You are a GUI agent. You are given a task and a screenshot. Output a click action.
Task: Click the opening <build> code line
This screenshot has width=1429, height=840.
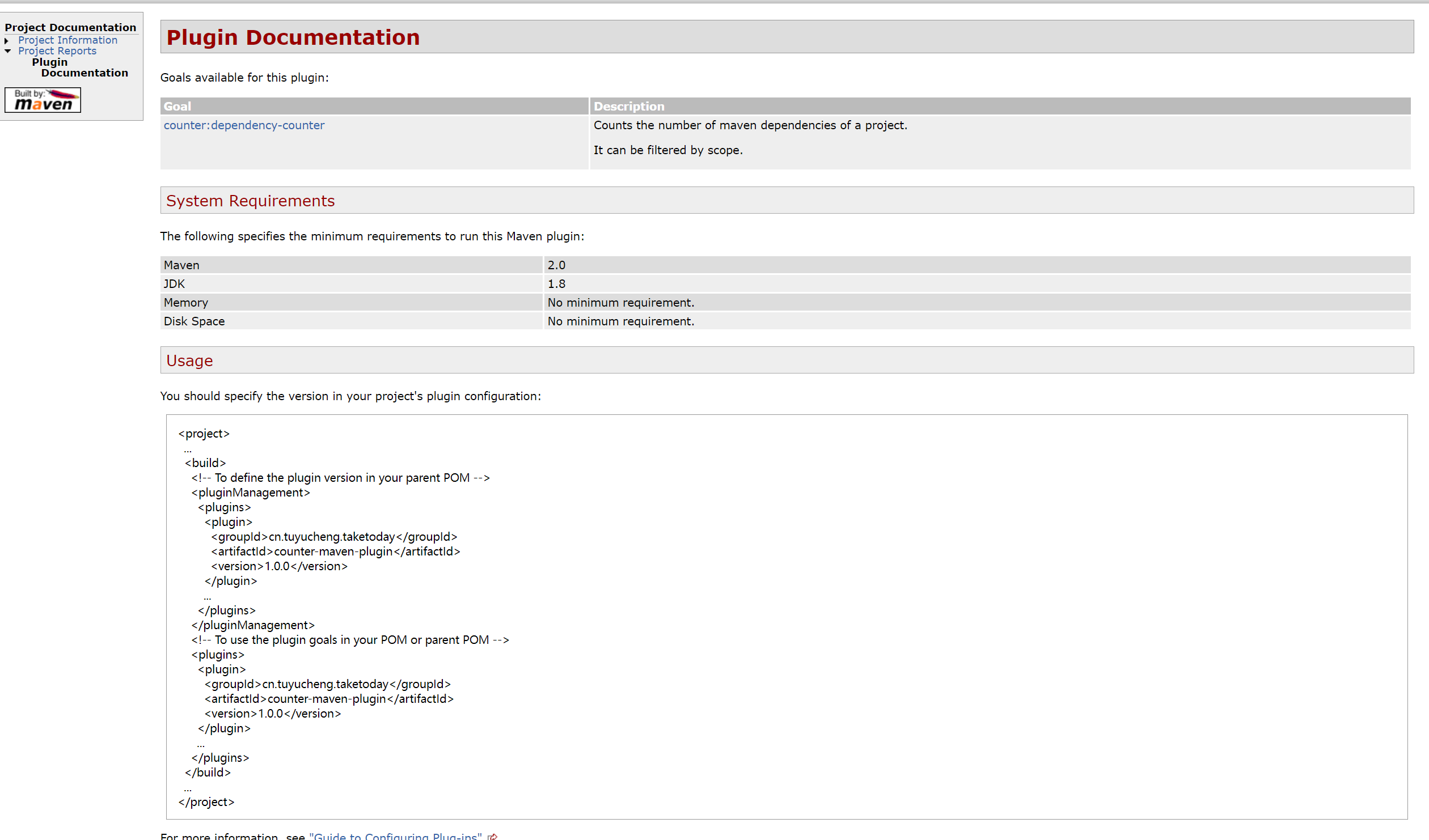[205, 463]
